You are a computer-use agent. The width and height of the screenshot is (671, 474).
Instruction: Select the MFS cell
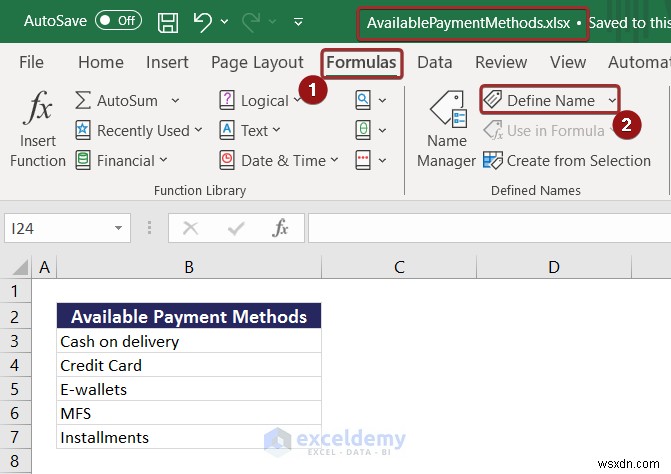coord(189,413)
